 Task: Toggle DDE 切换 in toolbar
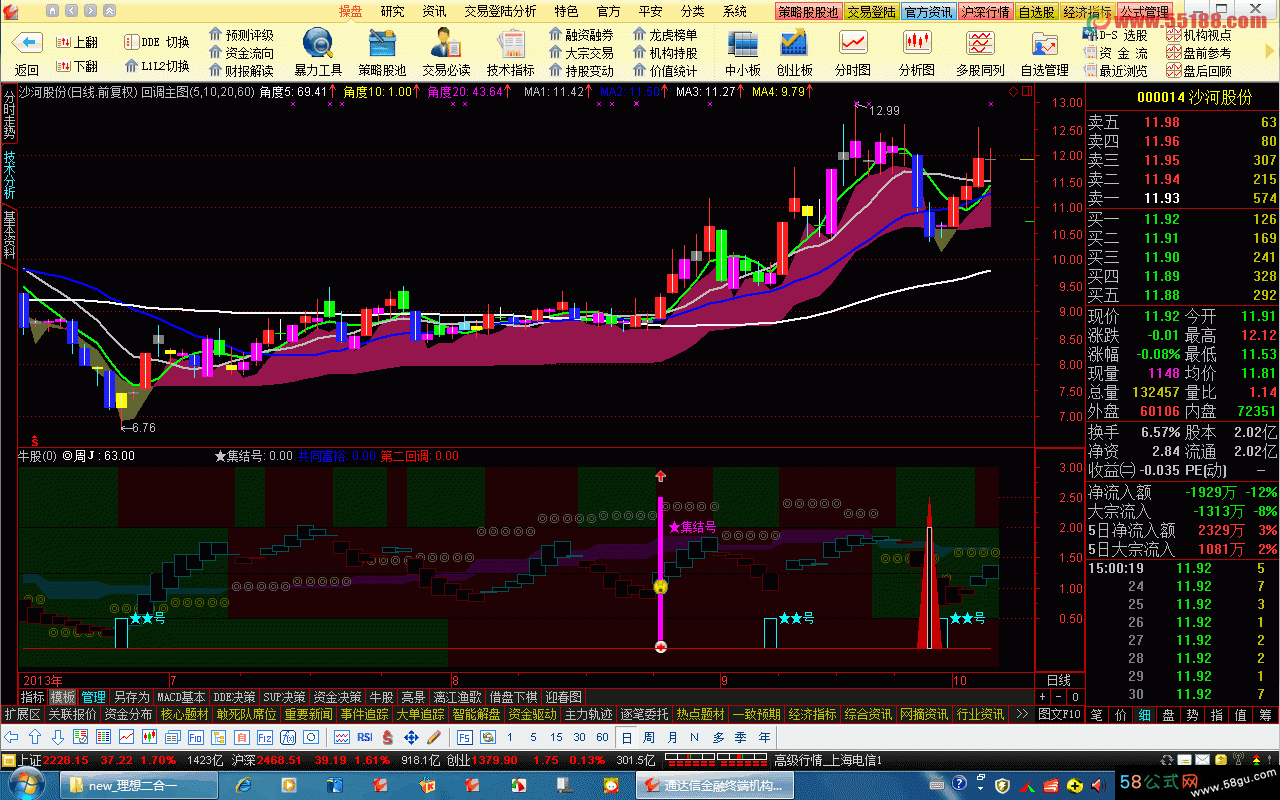[x=158, y=42]
